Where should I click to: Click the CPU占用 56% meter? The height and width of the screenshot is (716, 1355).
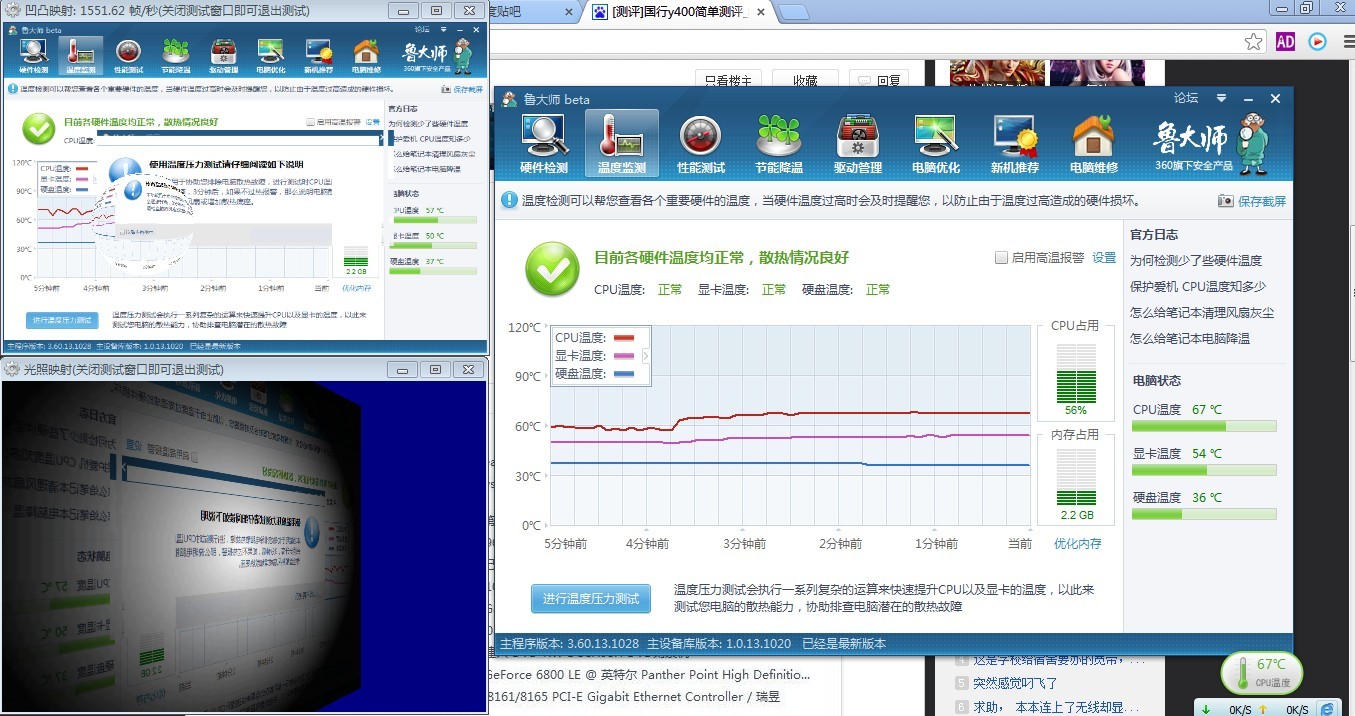[1075, 372]
